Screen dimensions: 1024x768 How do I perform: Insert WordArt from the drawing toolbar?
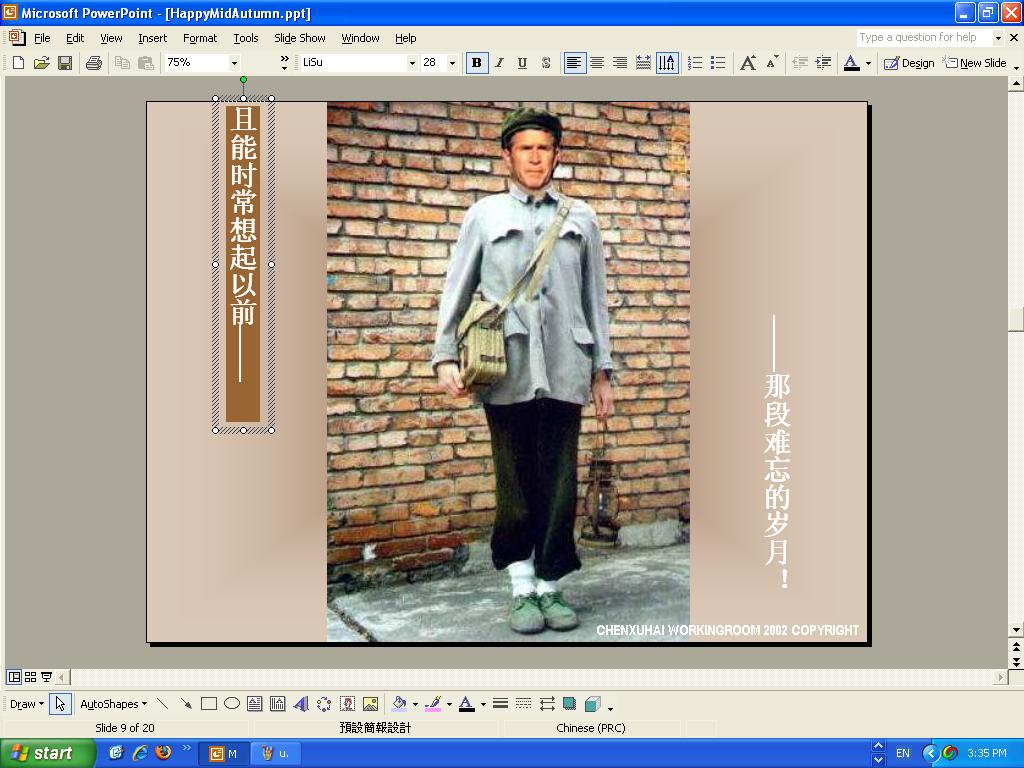(301, 704)
